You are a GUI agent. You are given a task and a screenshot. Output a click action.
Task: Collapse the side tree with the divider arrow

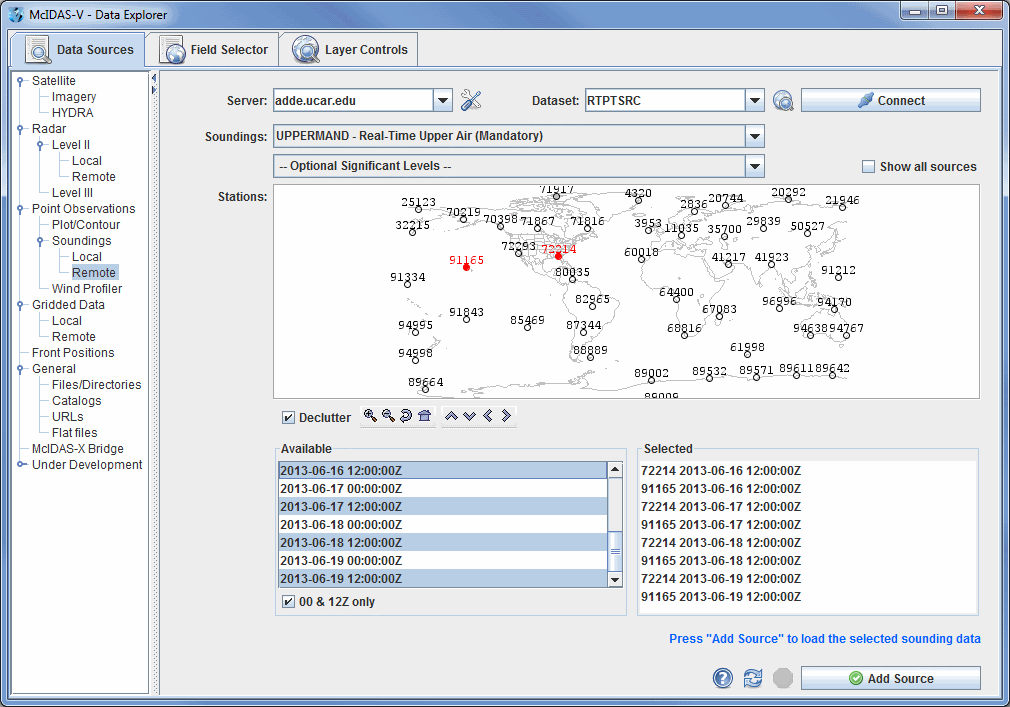[x=153, y=78]
